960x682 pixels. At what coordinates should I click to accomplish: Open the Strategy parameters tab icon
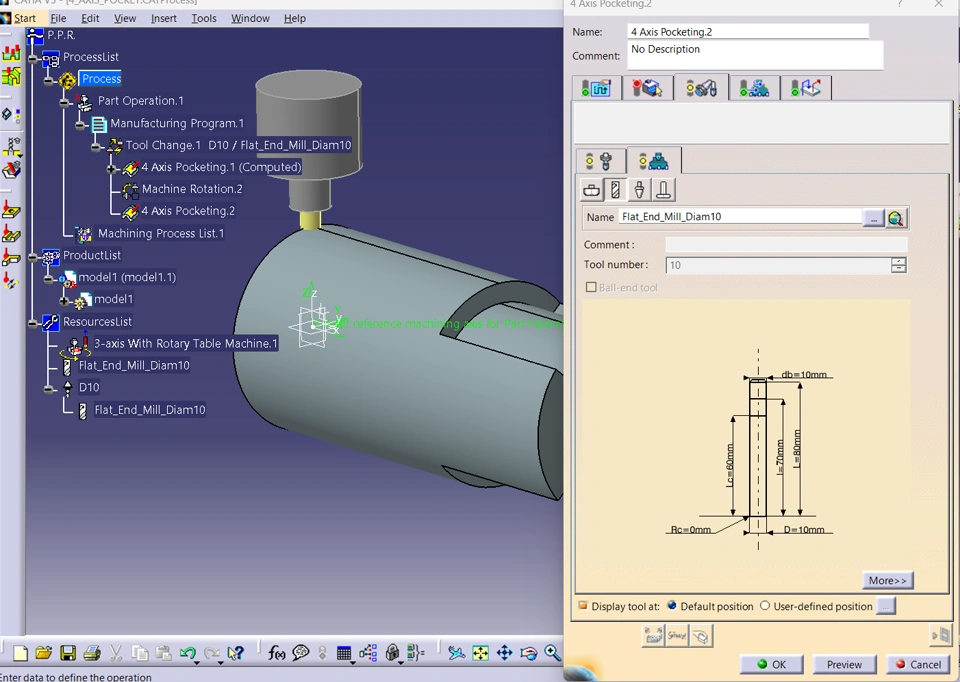click(x=596, y=88)
